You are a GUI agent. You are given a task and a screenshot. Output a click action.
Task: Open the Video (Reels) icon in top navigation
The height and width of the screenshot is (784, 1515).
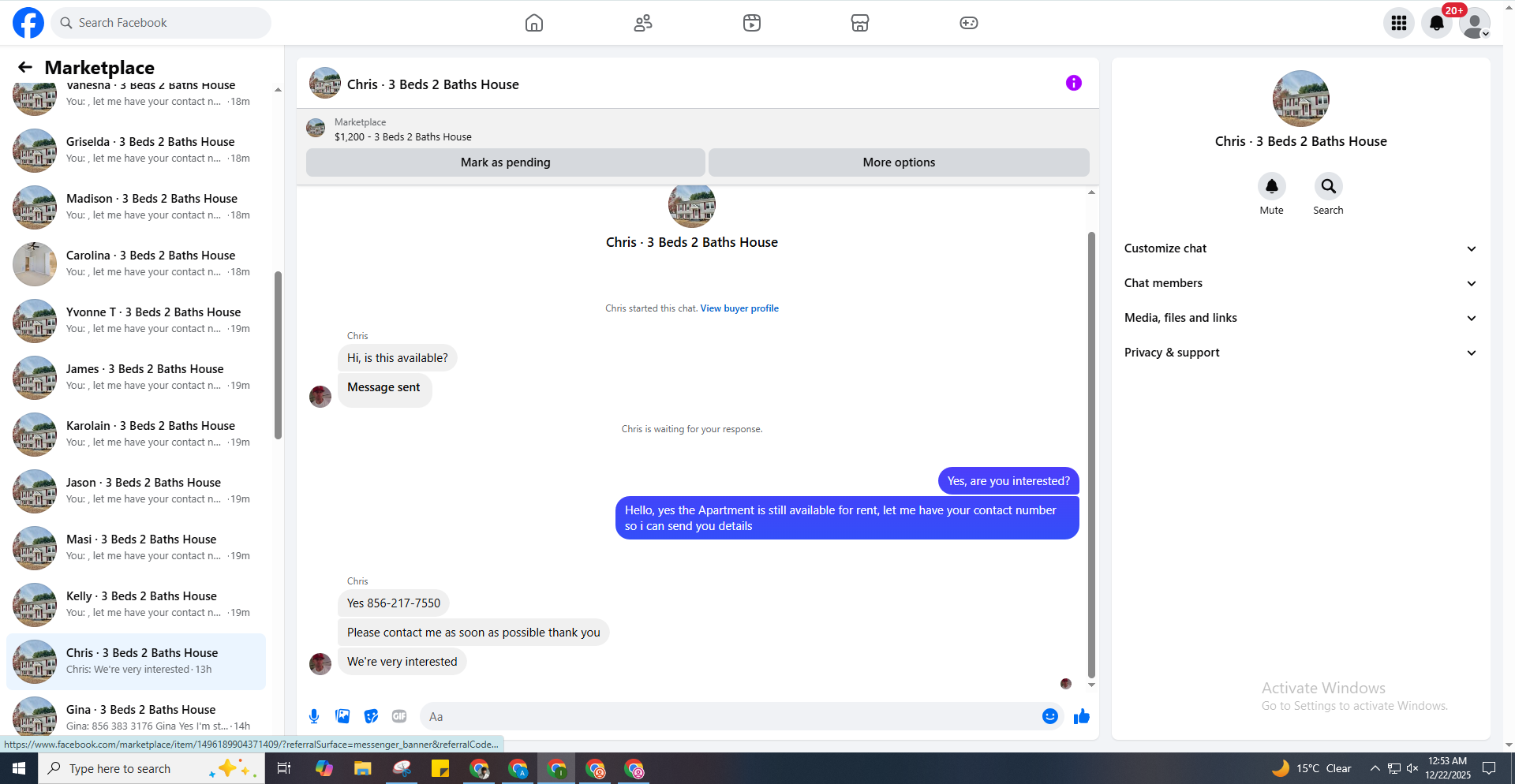click(x=752, y=23)
